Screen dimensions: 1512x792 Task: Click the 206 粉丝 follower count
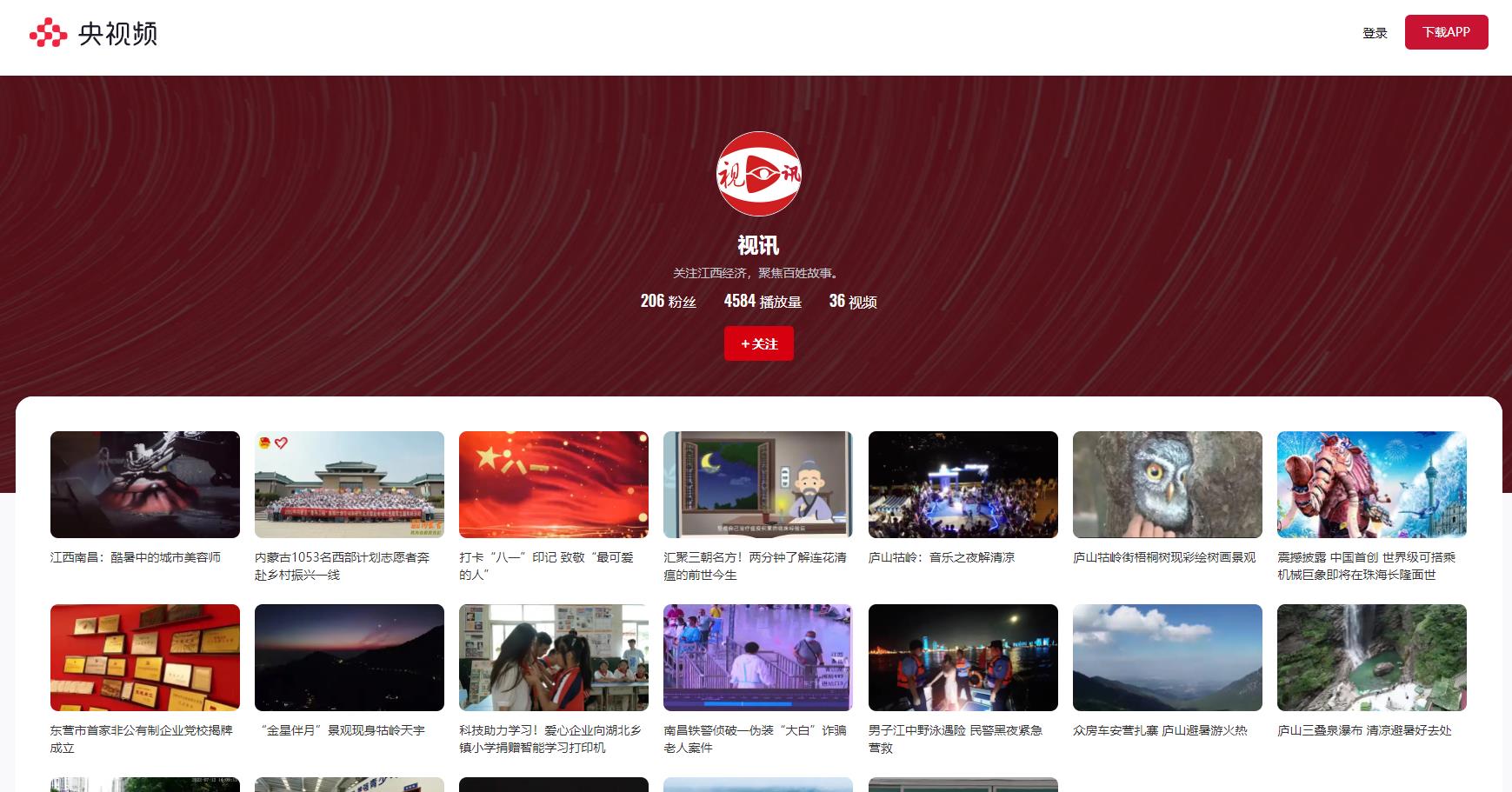tap(668, 301)
